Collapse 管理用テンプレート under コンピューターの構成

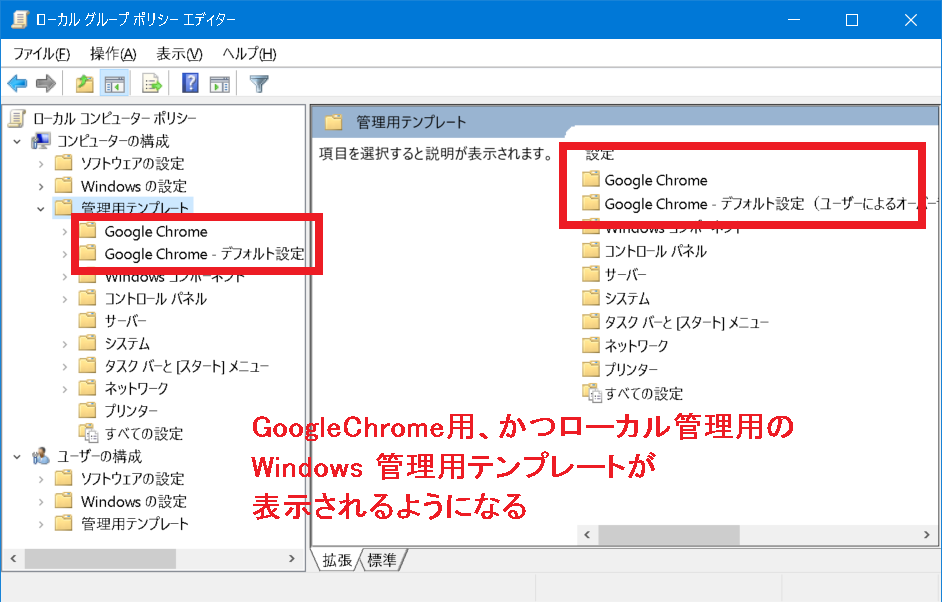41,209
